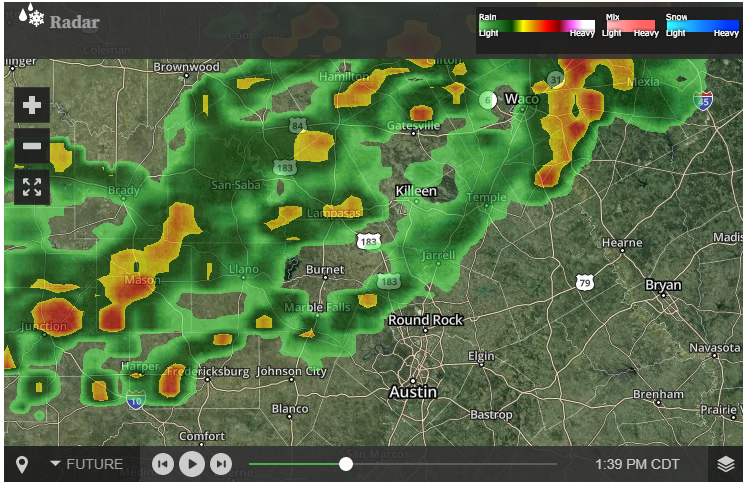This screenshot has height=486, width=743.
Task: Open the map layers icon
Action: coord(725,464)
